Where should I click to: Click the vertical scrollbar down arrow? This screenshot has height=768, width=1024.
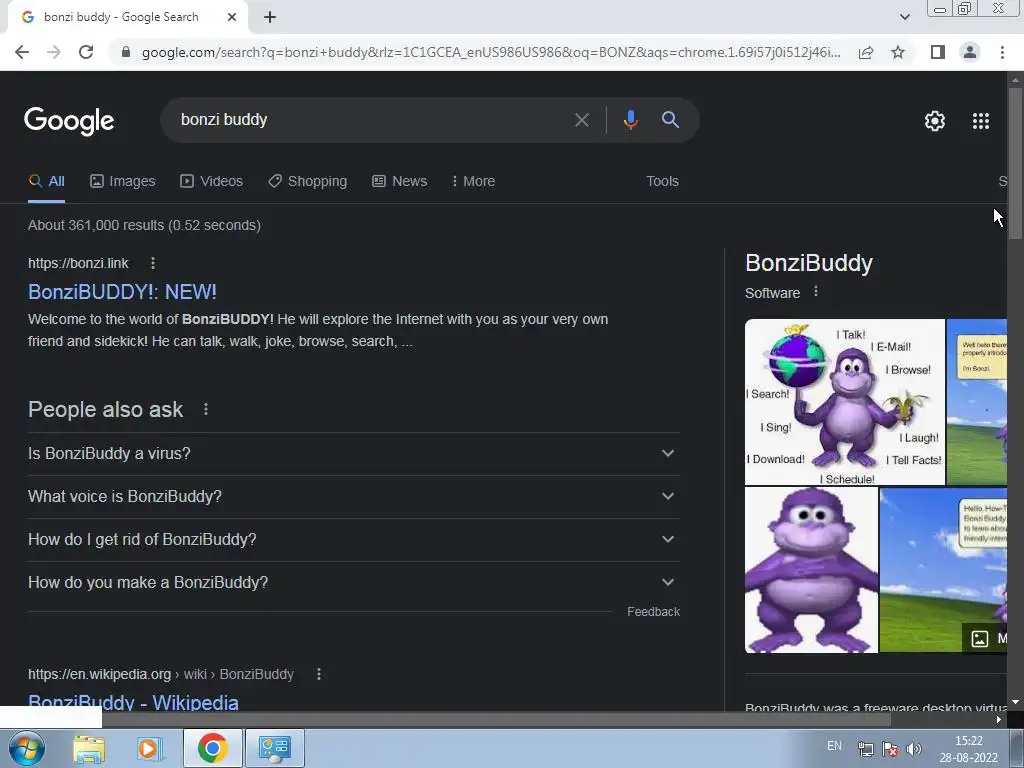1015,703
